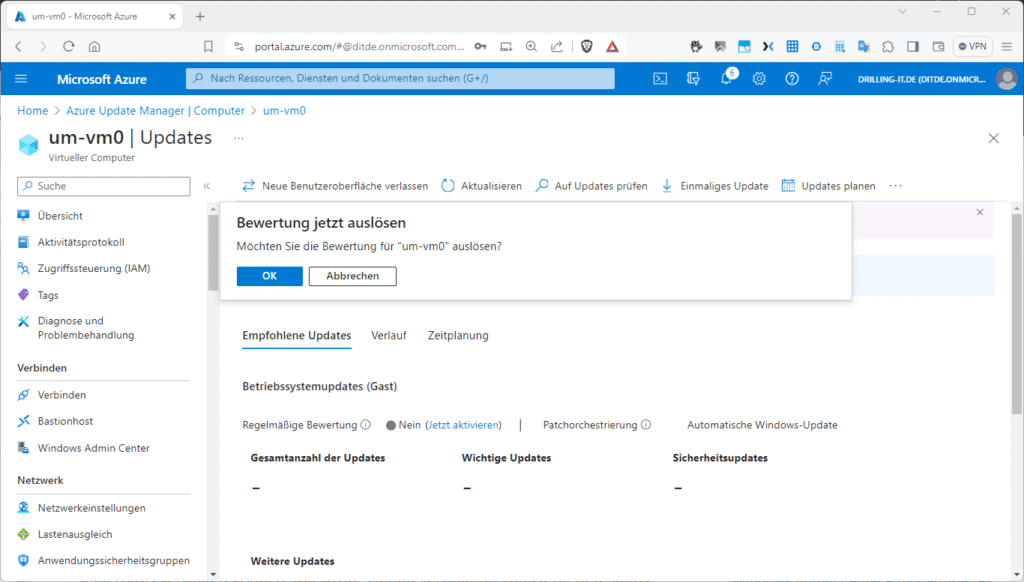Click the main content vertical scrollbar
The image size is (1024, 582).
pyautogui.click(x=1016, y=314)
